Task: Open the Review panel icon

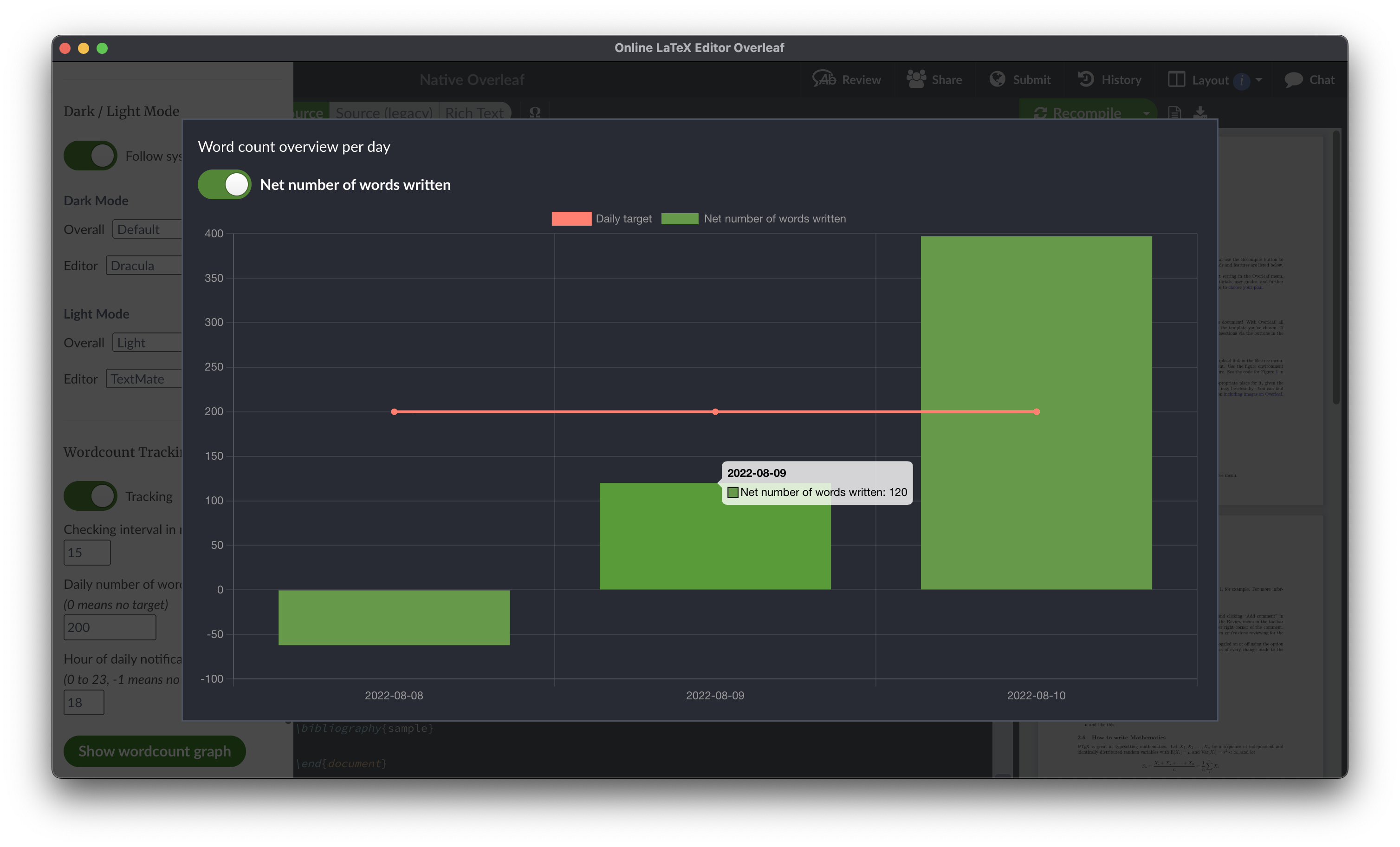Action: [824, 79]
